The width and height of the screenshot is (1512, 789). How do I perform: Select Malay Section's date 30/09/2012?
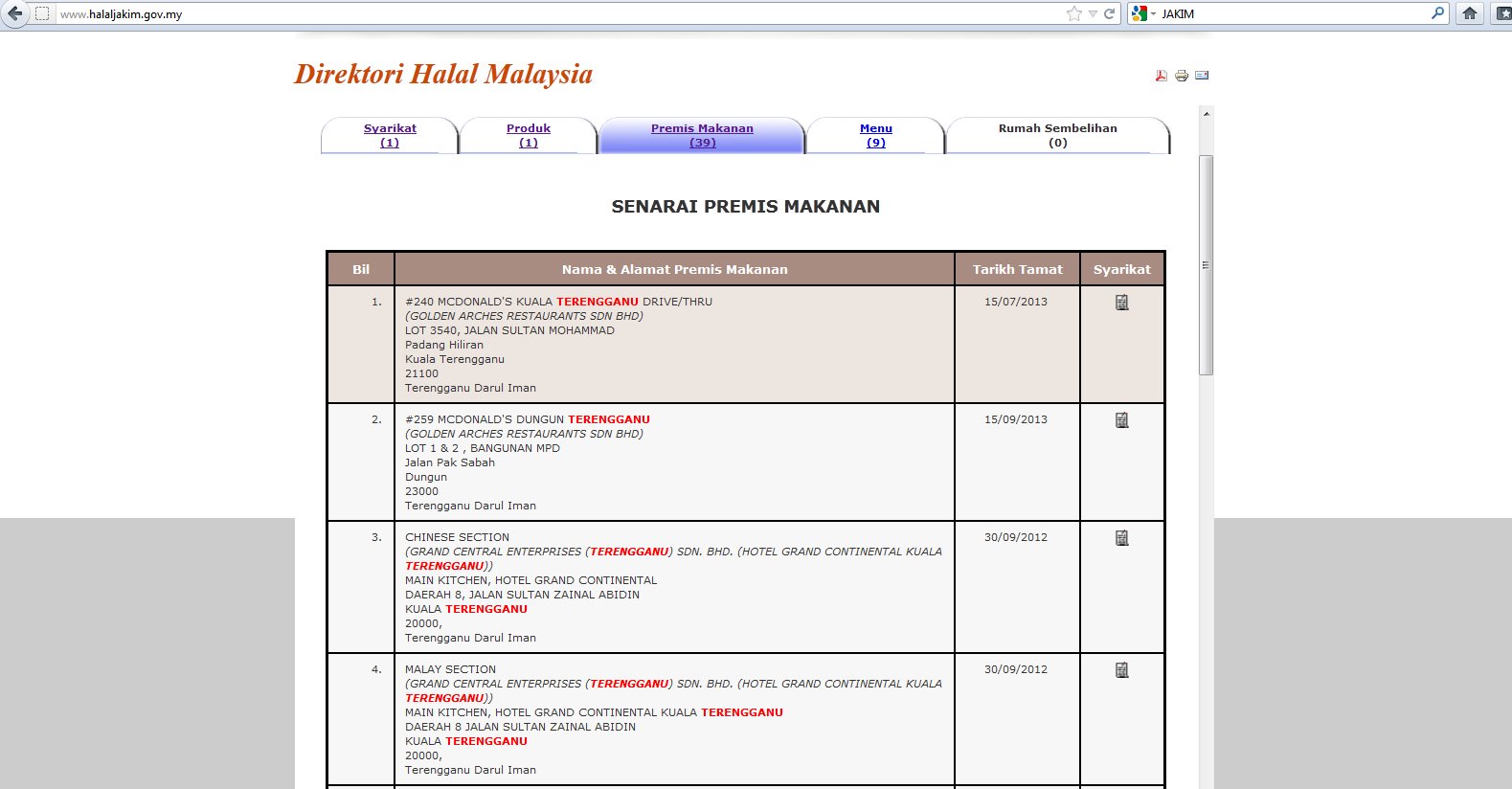click(x=1016, y=669)
